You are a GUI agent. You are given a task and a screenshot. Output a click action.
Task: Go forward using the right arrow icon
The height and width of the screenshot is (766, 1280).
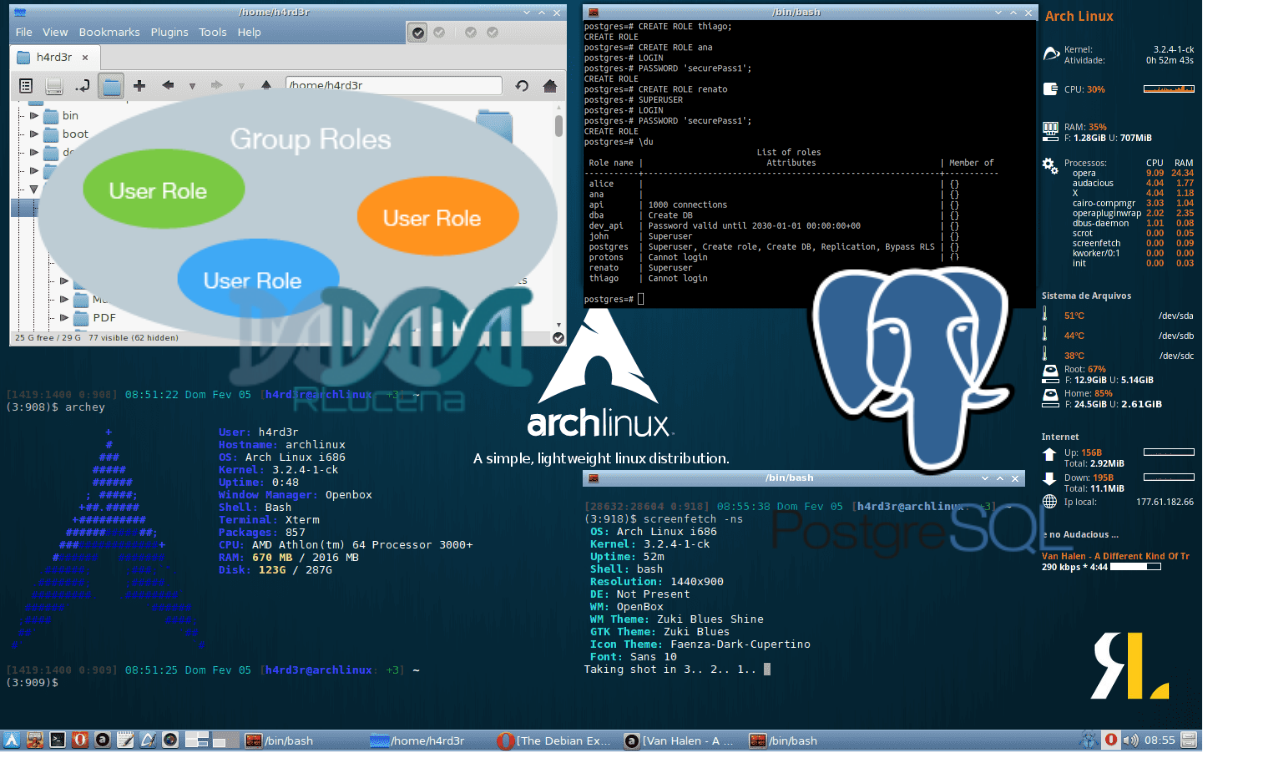click(216, 86)
